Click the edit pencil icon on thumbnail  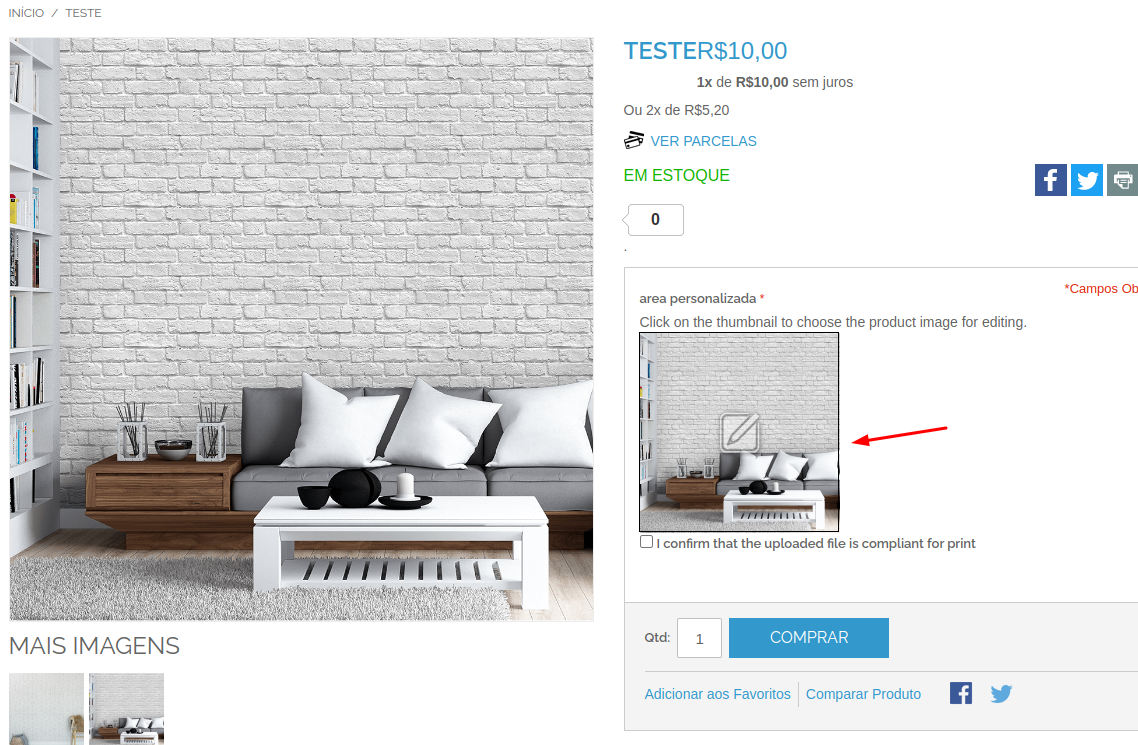(x=740, y=432)
